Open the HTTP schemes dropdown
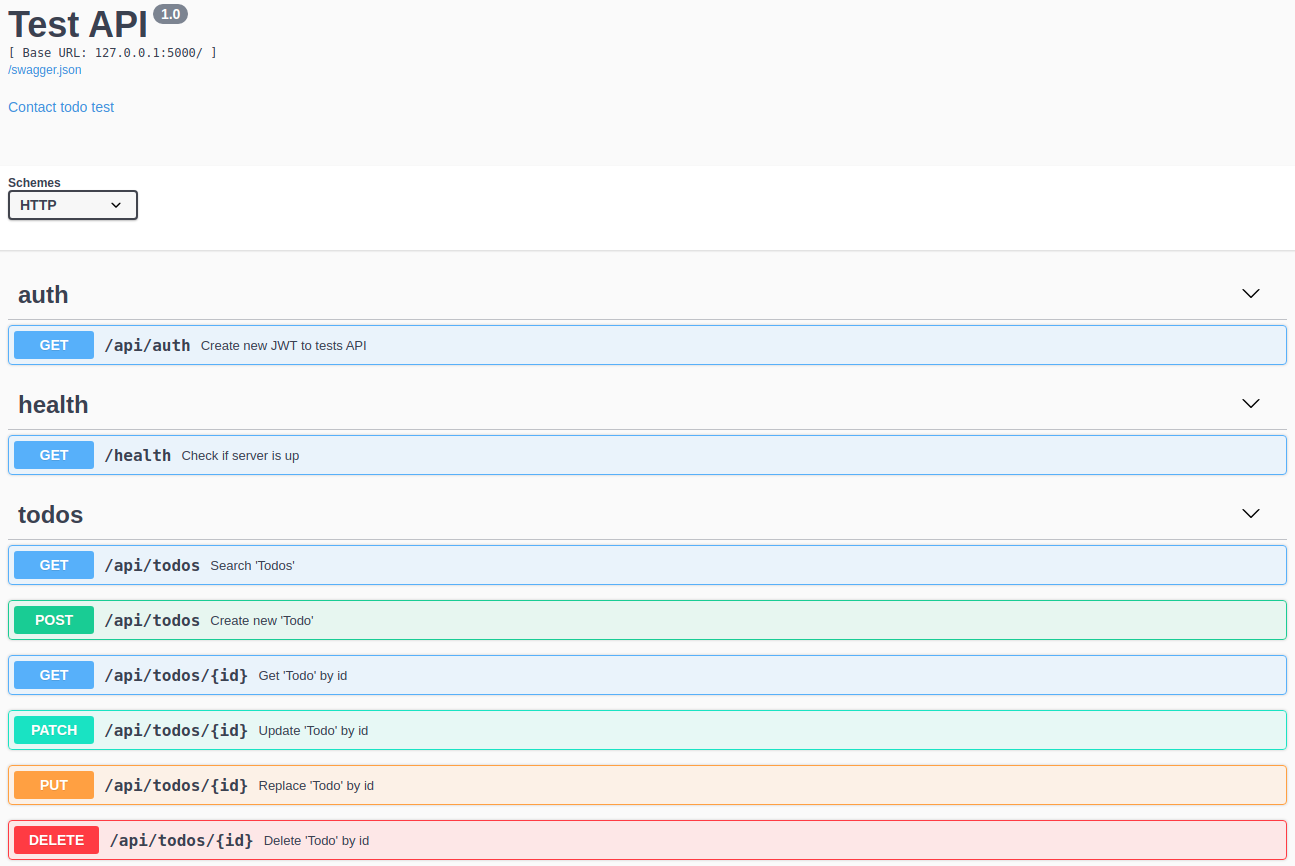The image size is (1295, 866). [73, 205]
